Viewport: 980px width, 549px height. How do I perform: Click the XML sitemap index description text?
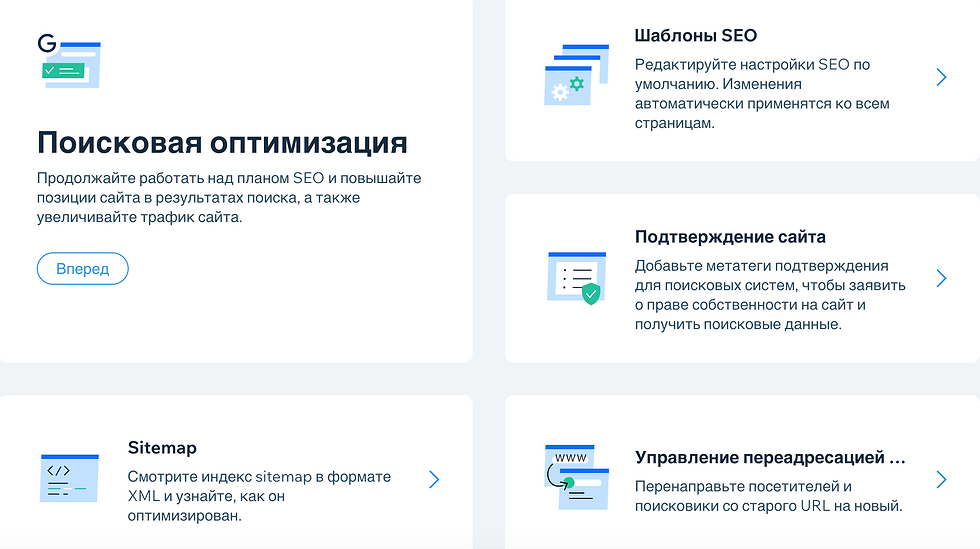pyautogui.click(x=259, y=496)
